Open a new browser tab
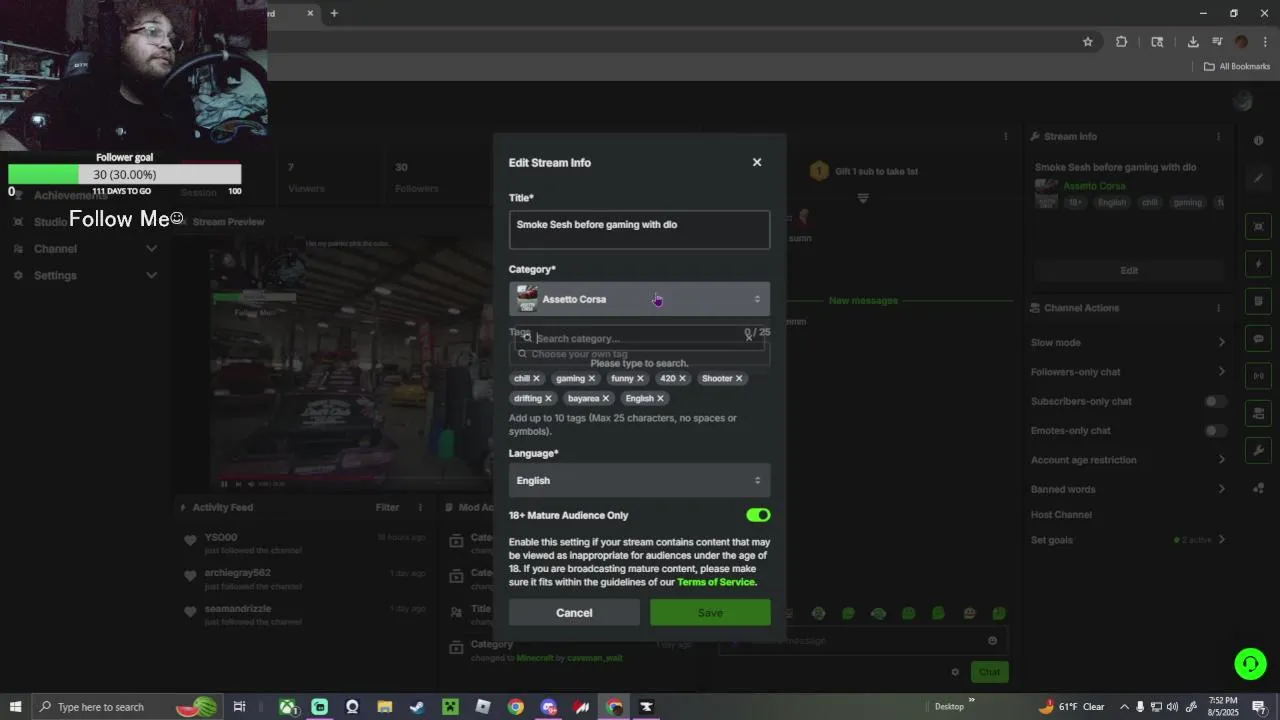The width and height of the screenshot is (1280, 720). coord(334,13)
